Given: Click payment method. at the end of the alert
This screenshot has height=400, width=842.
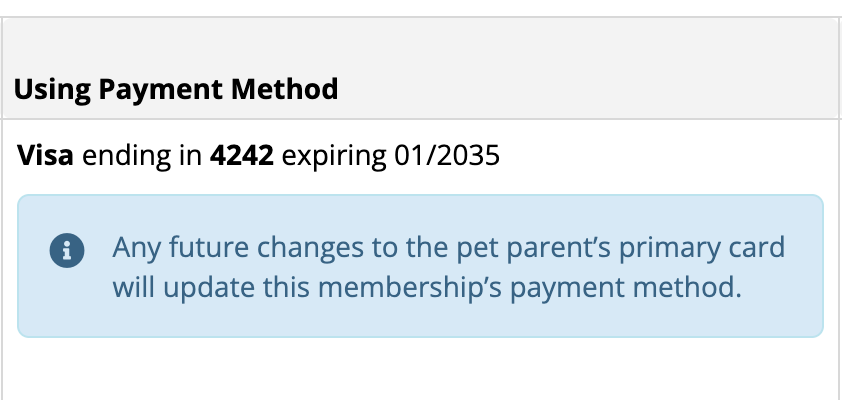Looking at the screenshot, I should tap(626, 288).
